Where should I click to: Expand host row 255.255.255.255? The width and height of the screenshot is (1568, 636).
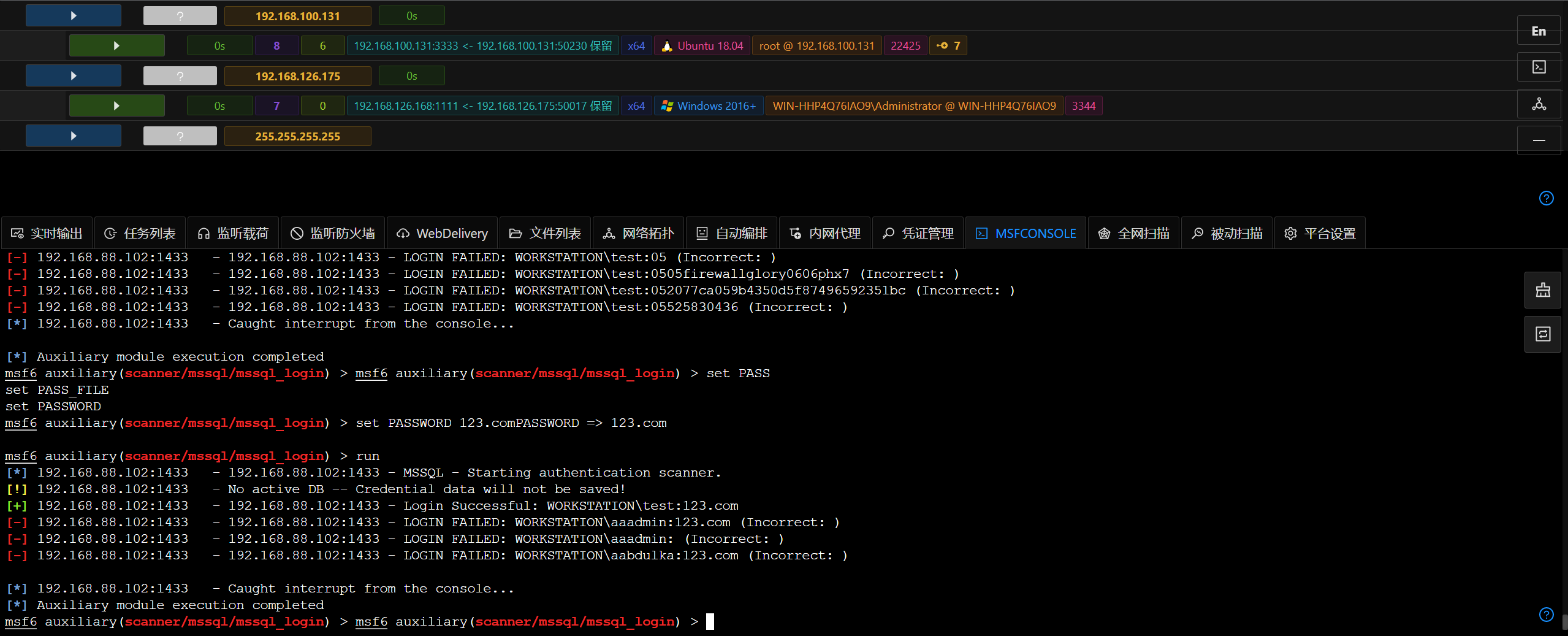74,136
